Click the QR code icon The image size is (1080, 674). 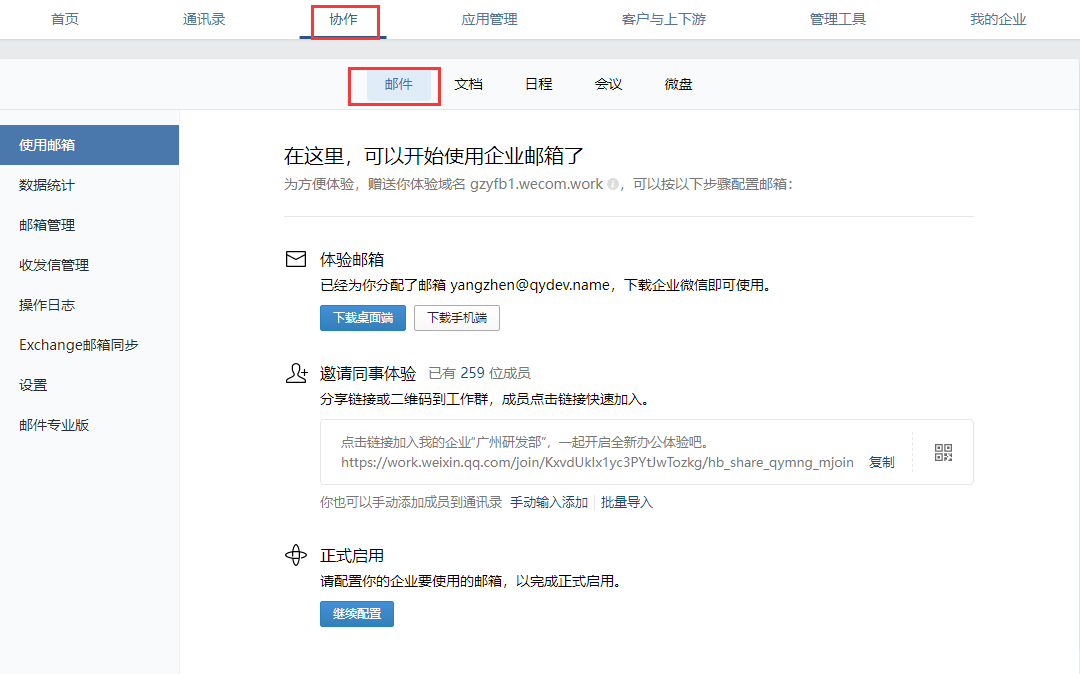click(943, 452)
